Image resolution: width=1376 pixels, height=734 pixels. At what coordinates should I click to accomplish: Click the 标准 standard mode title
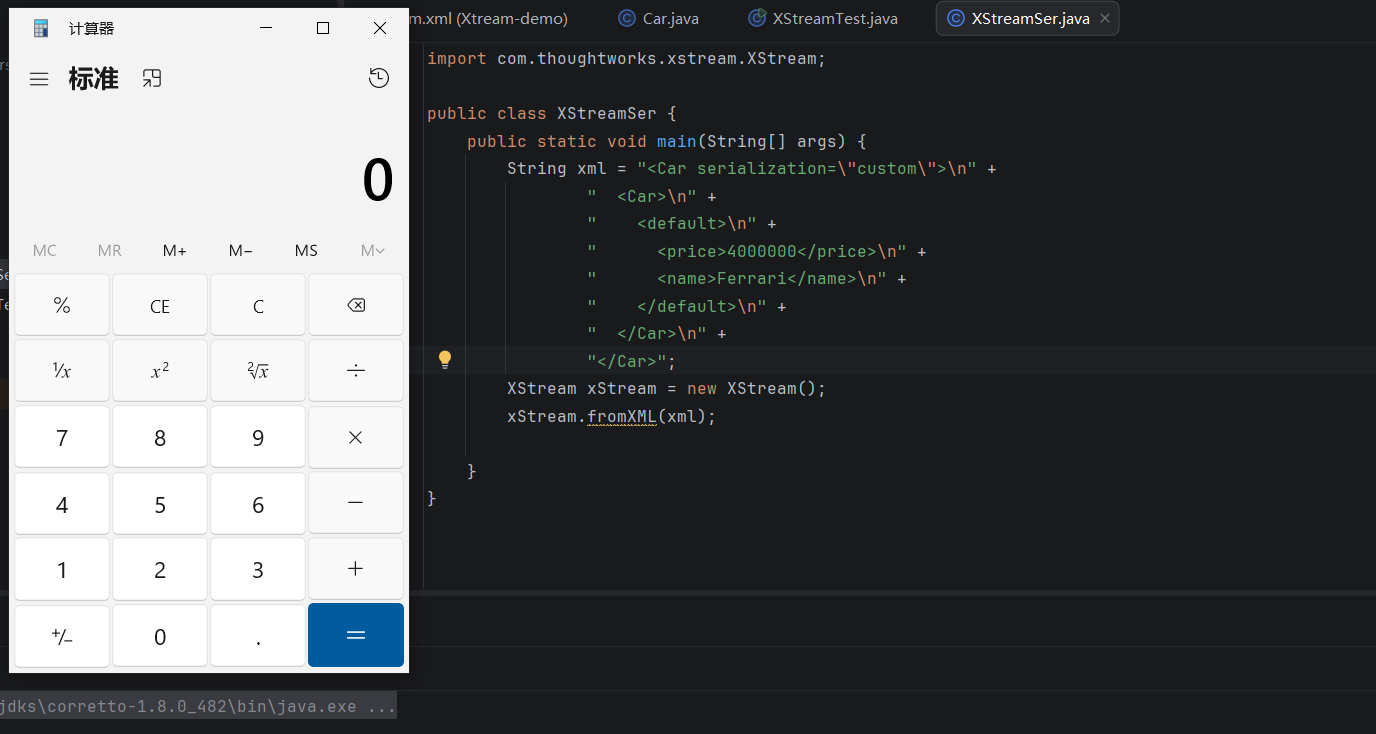(x=94, y=79)
